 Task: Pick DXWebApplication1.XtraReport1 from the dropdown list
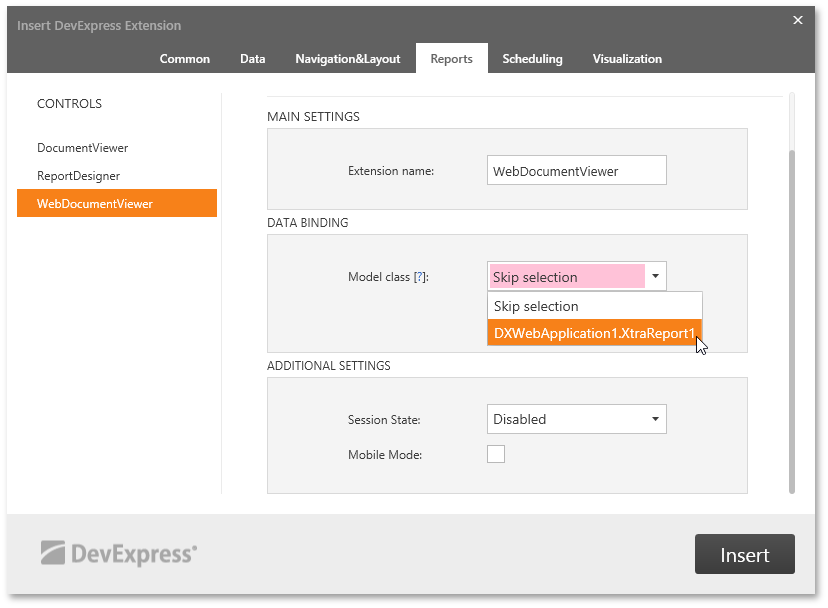[x=594, y=333]
